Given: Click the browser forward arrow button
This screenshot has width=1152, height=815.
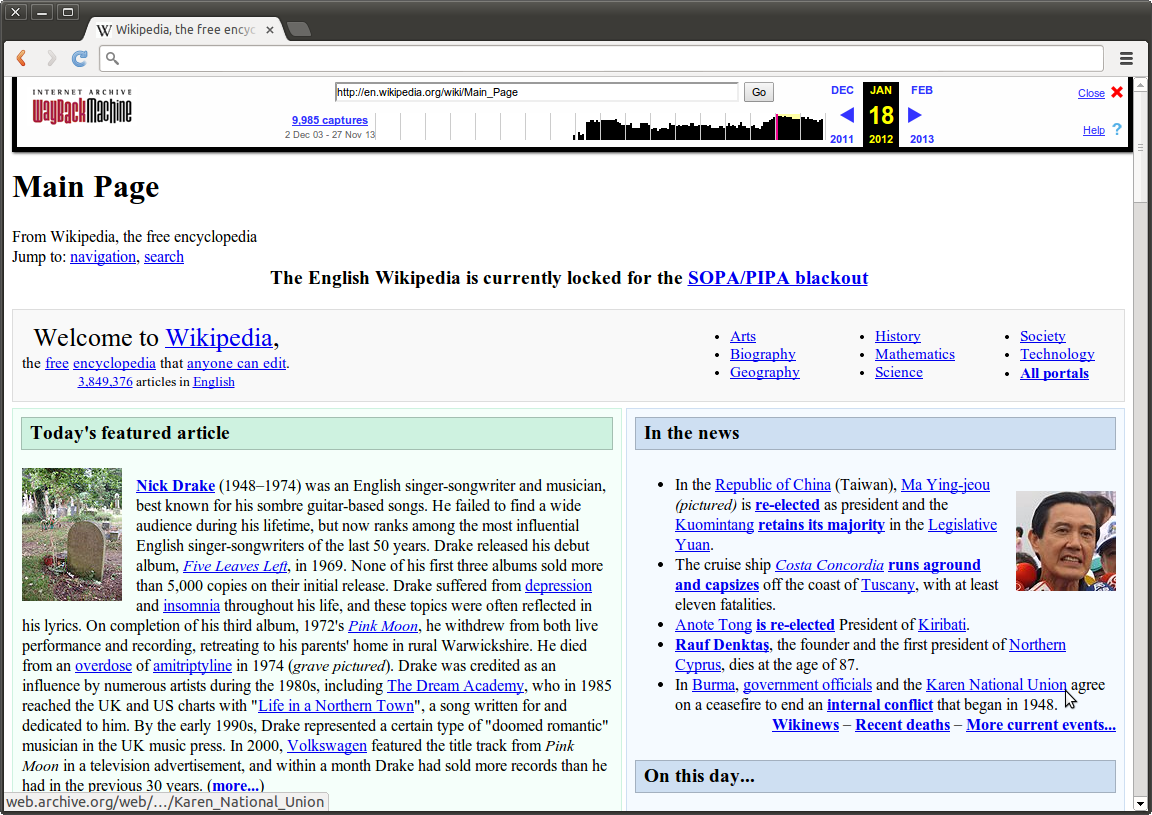Looking at the screenshot, I should tap(51, 58).
